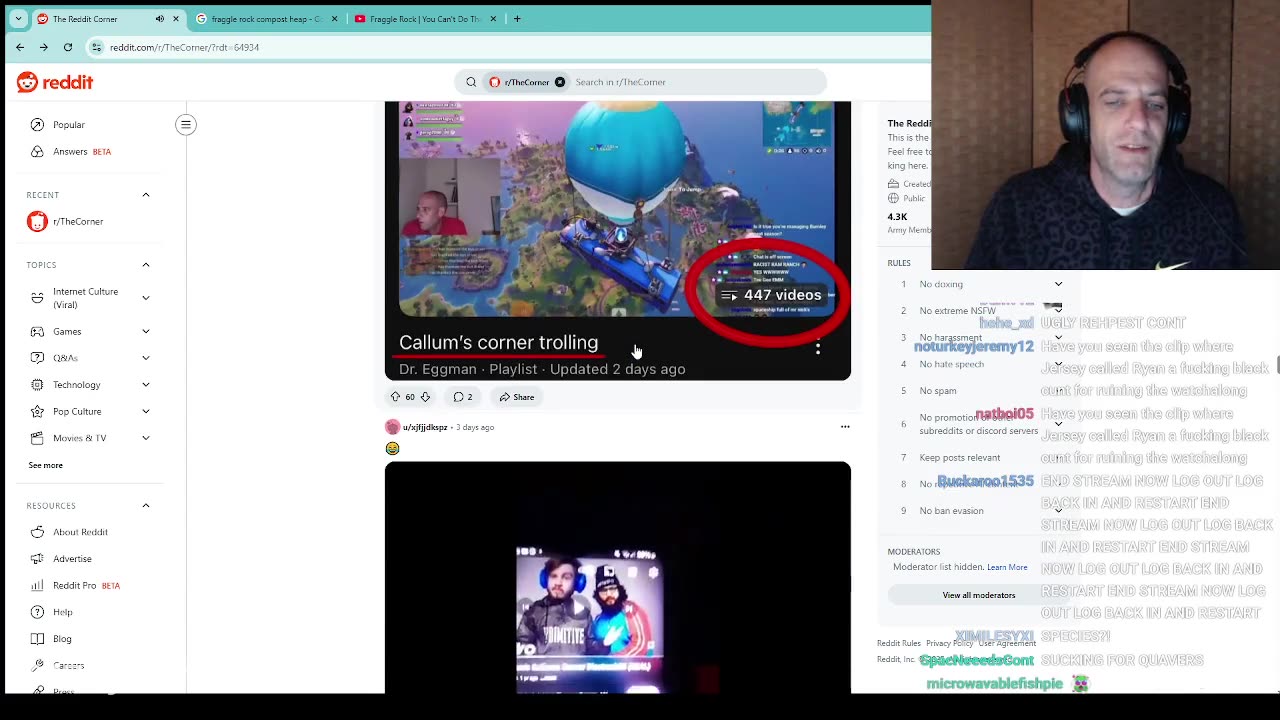Share the Callum's corner trolling post

(517, 397)
